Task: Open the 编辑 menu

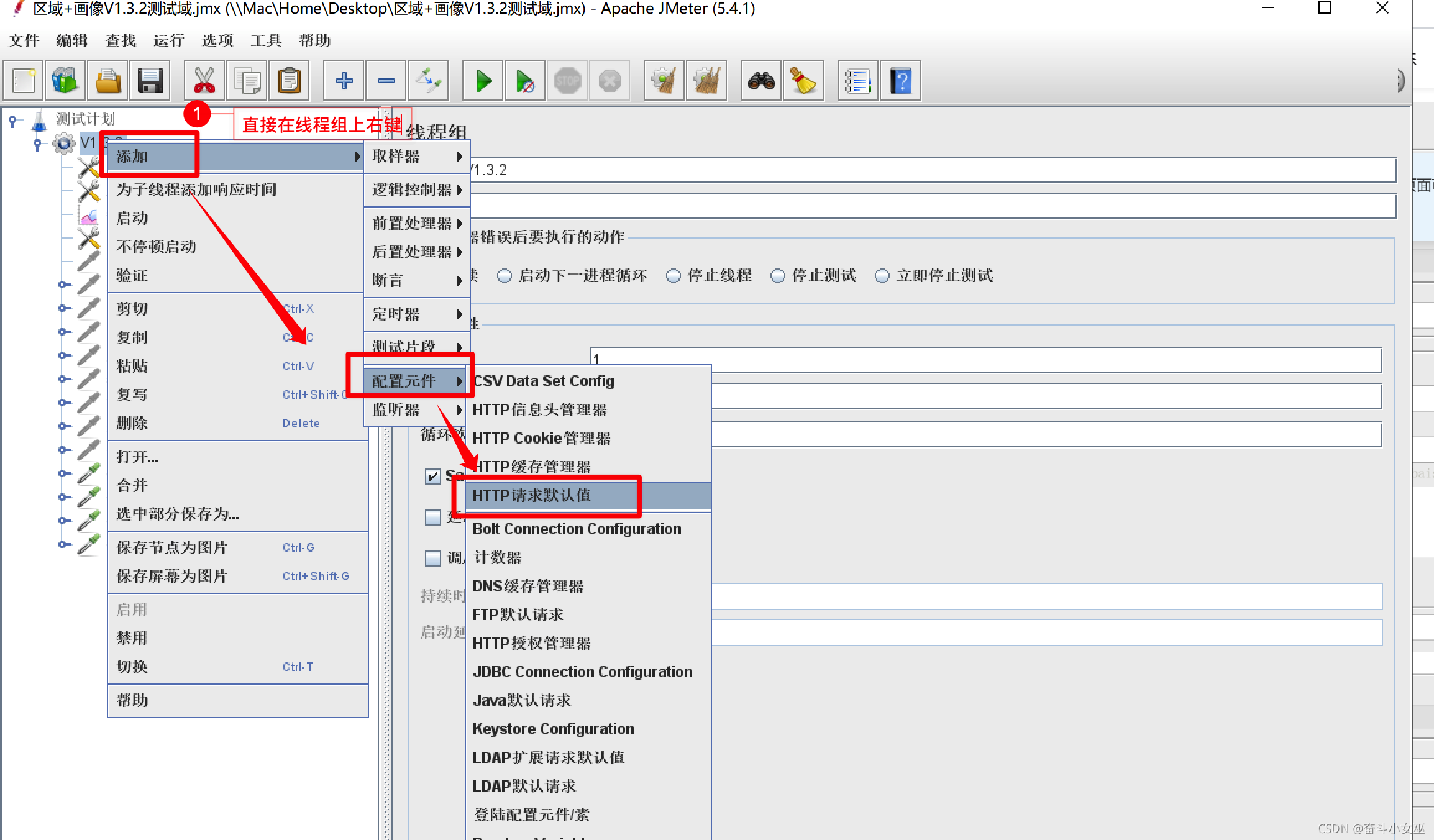Action: (x=72, y=41)
